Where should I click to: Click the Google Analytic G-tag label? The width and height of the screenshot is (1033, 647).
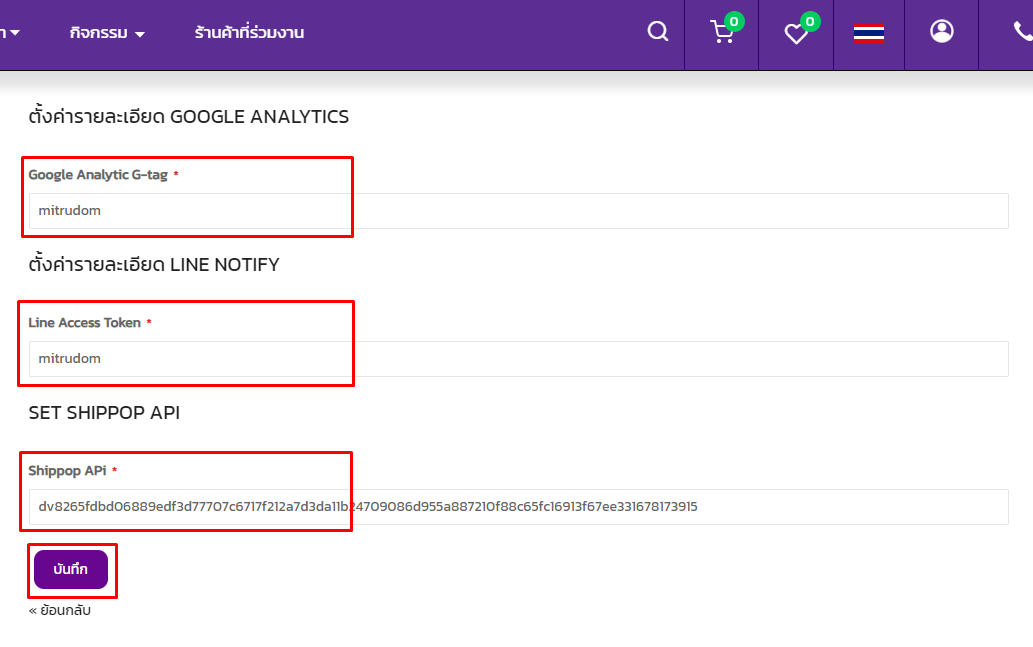coord(98,175)
